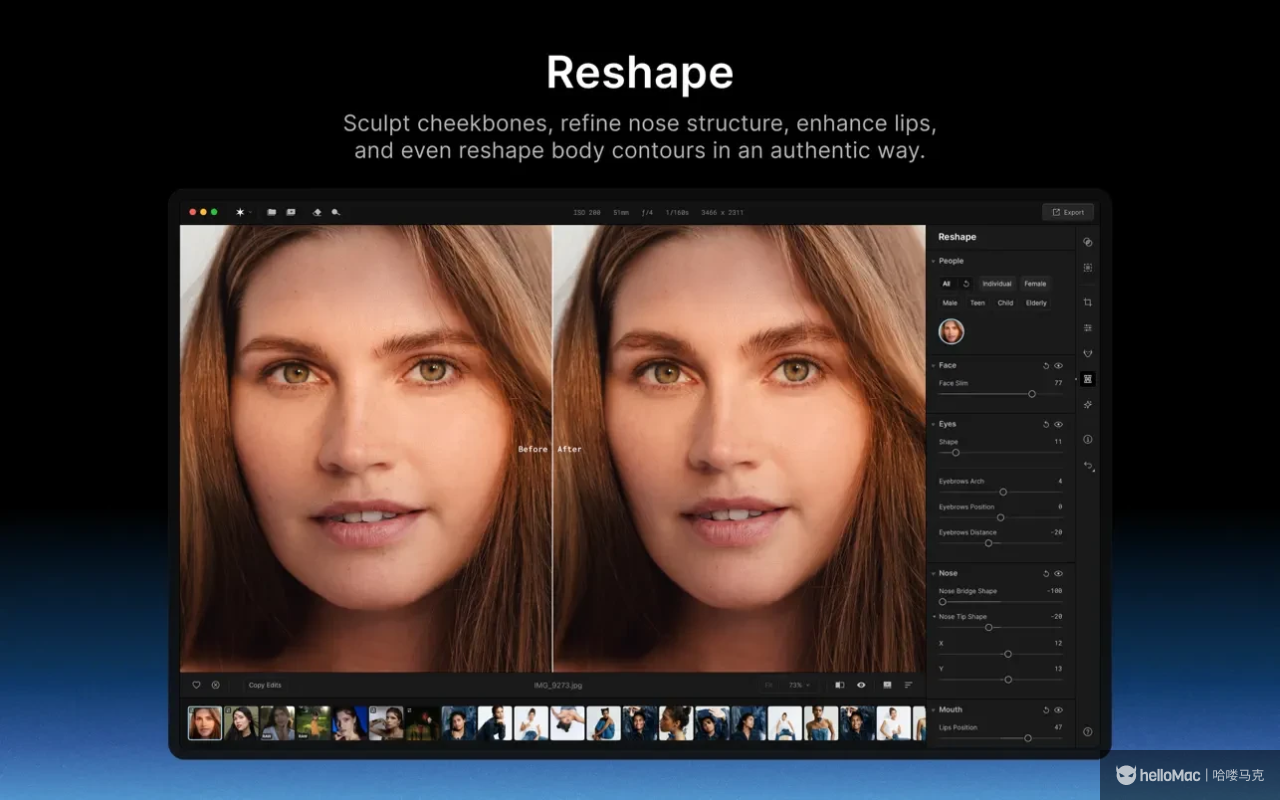The image size is (1280, 800).
Task: Adjust the Nose Bridge Shape slider
Action: pyautogui.click(x=1000, y=602)
